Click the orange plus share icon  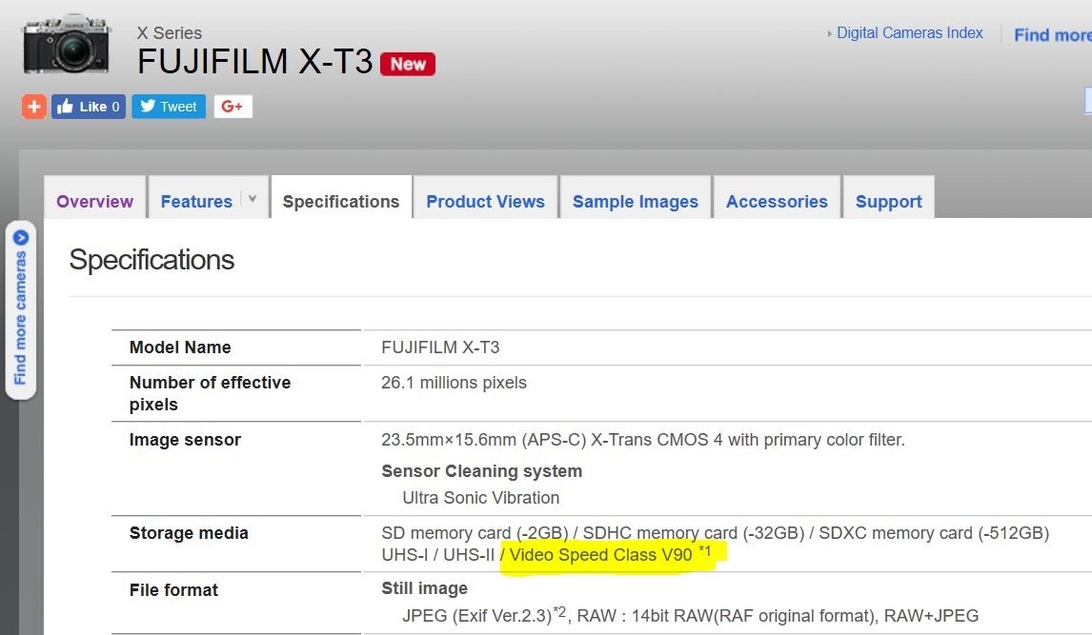(34, 107)
